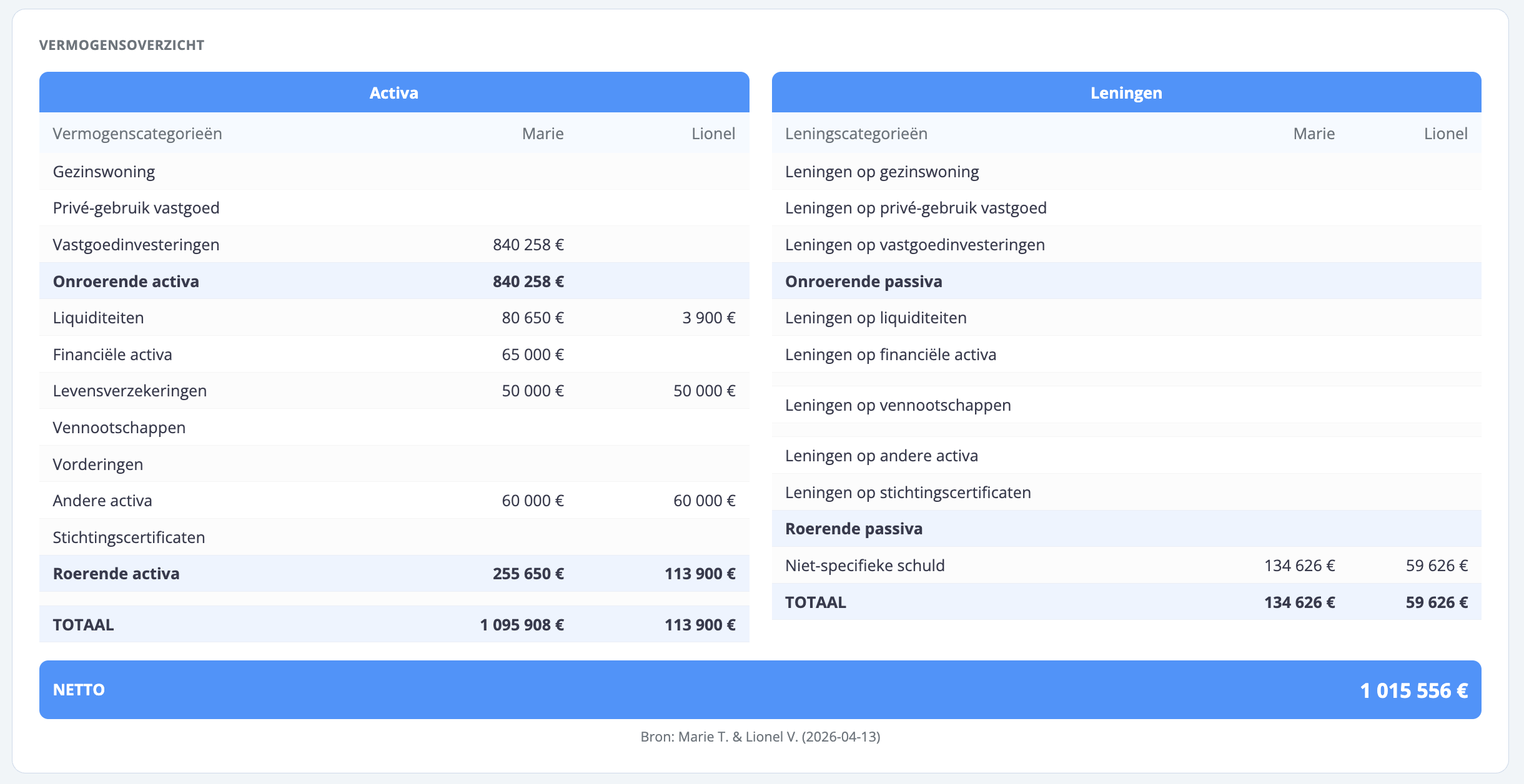Click the net value 1 015 556 €
The image size is (1524, 784).
pyautogui.click(x=1413, y=690)
